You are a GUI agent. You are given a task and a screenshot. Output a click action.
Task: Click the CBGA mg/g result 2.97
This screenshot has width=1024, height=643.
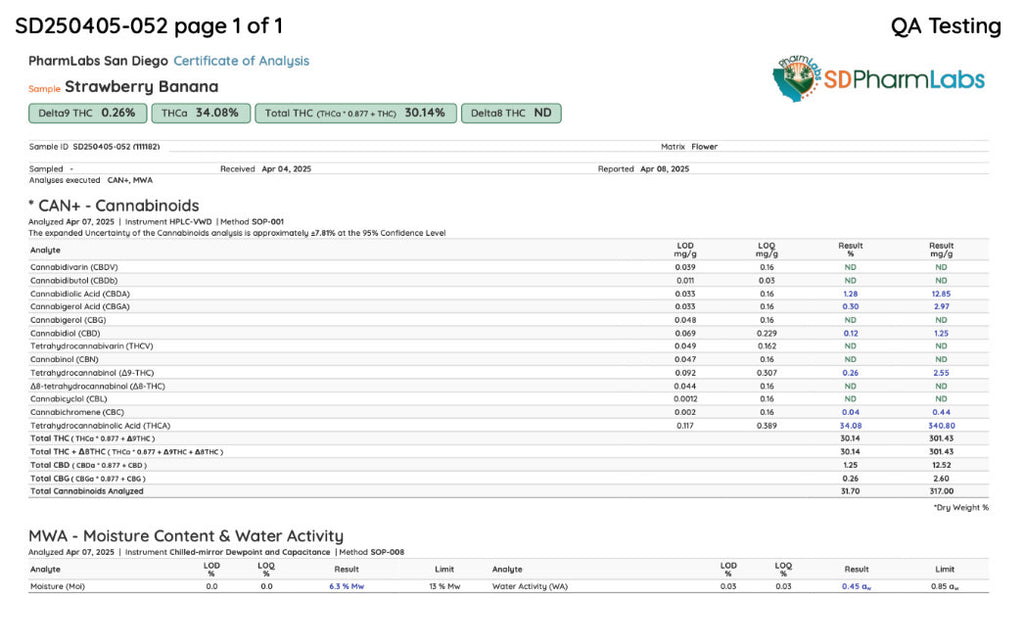[x=941, y=307]
